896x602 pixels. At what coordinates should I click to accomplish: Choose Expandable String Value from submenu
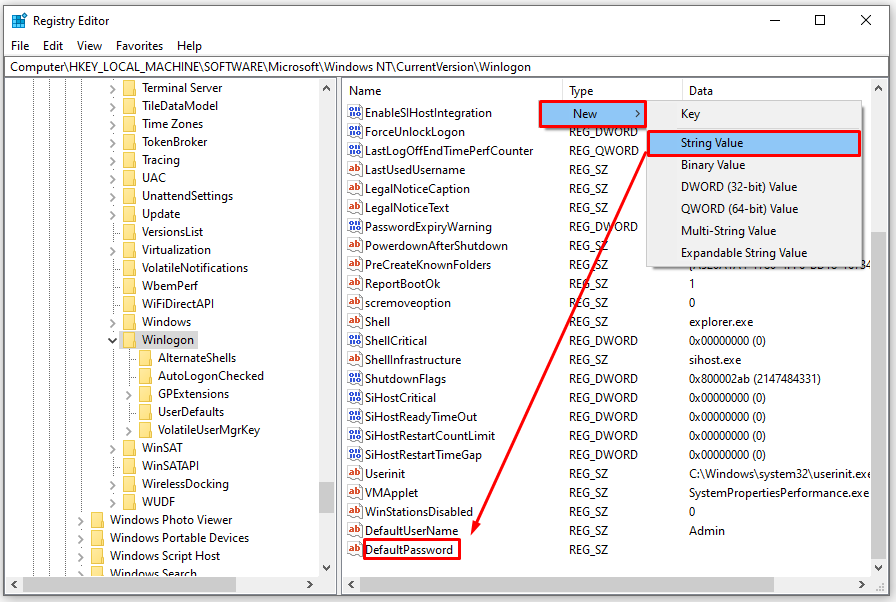[x=754, y=252]
